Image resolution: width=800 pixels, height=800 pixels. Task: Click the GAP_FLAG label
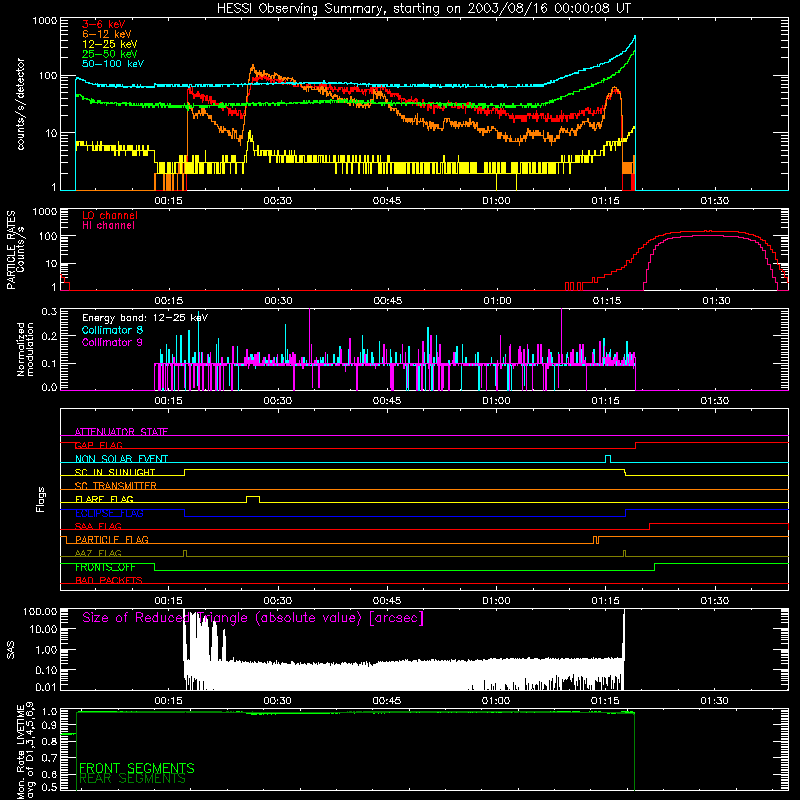coord(98,445)
